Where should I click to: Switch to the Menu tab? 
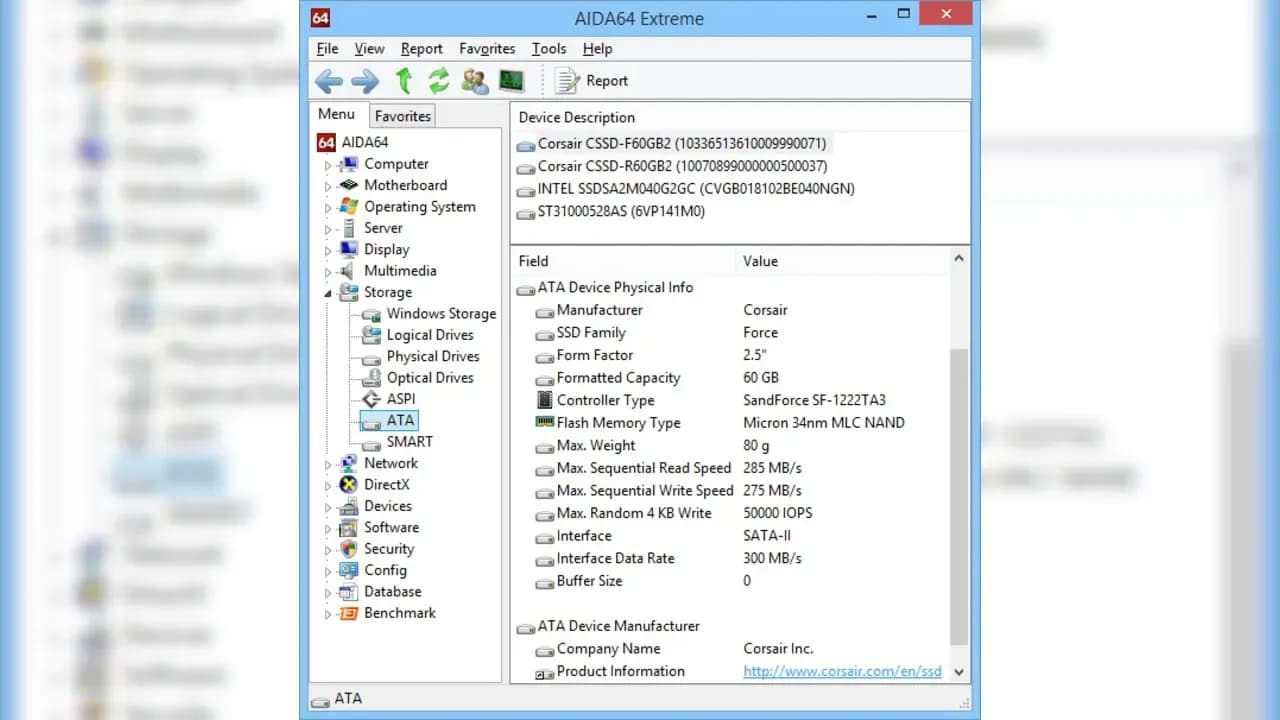pos(337,114)
